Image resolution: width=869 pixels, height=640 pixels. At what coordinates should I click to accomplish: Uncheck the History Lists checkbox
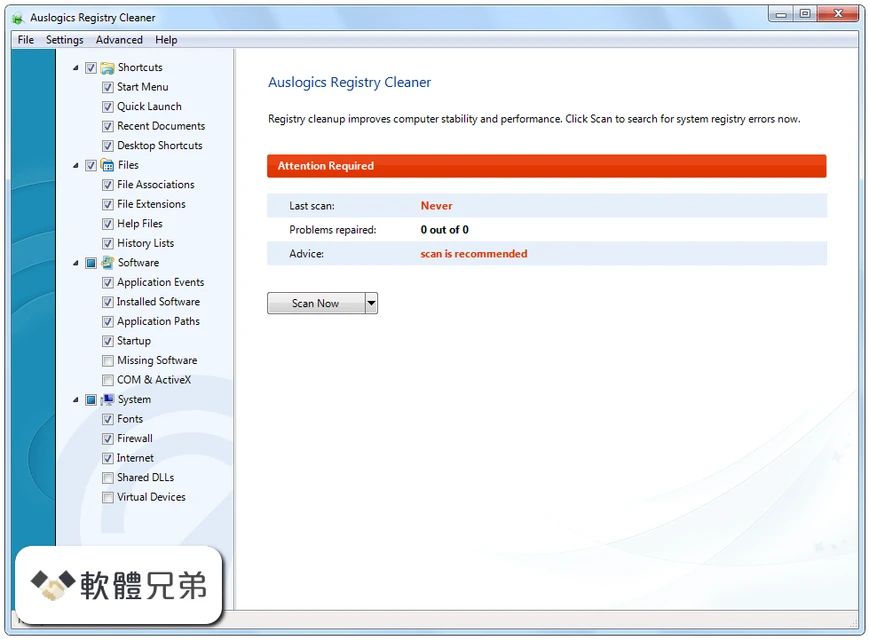tap(108, 243)
